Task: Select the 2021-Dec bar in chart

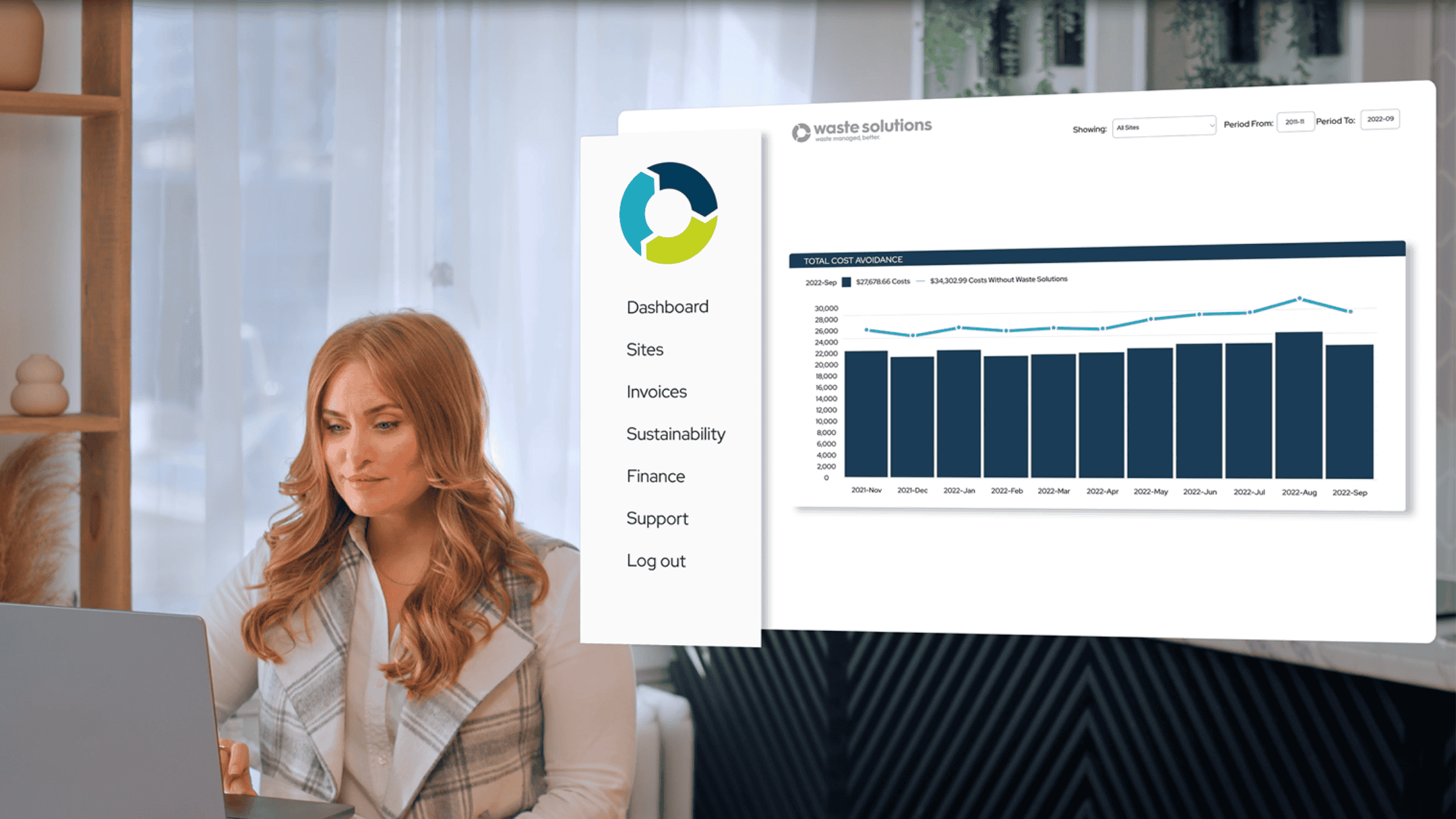Action: point(912,417)
